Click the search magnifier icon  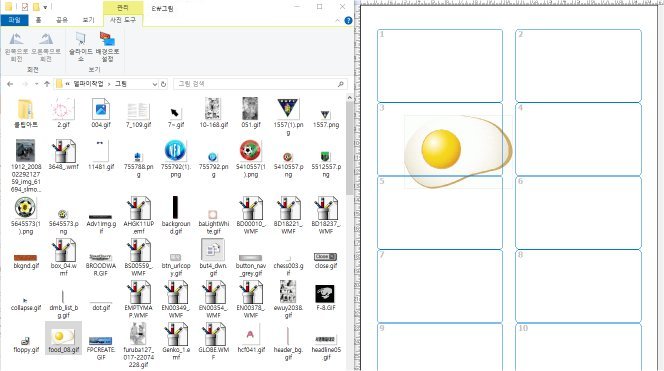coord(340,84)
